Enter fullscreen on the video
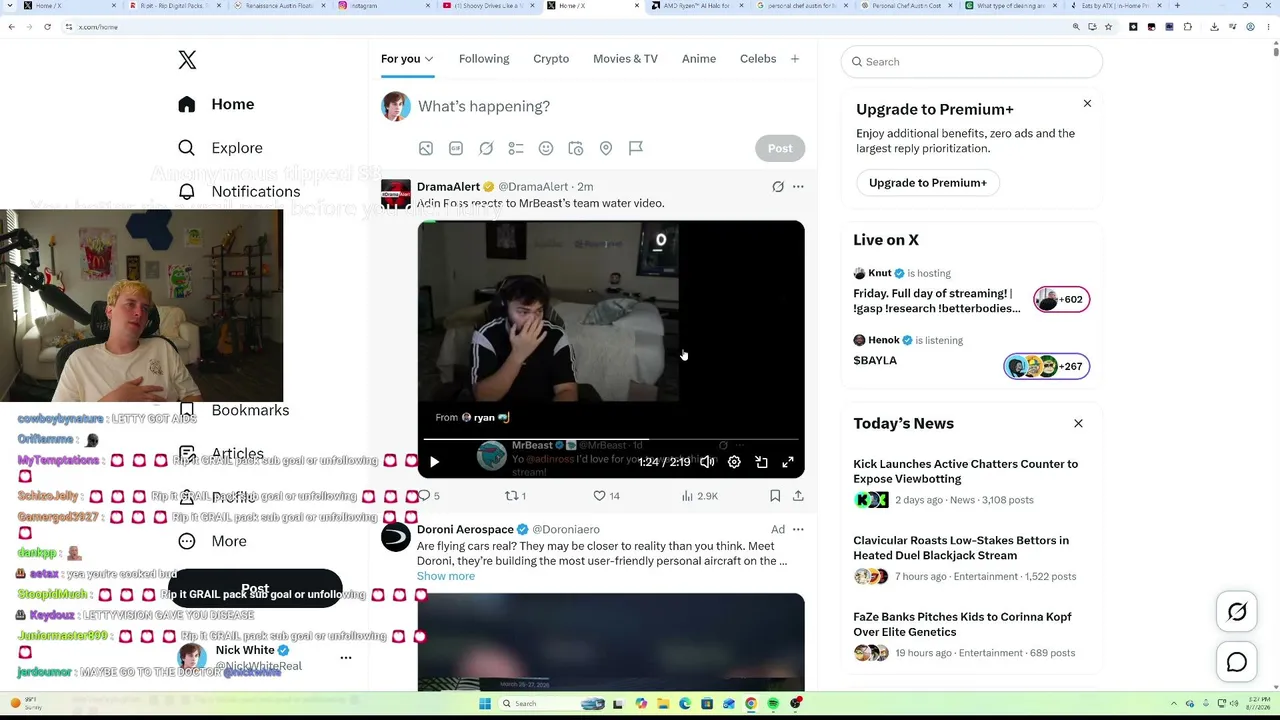 pyautogui.click(x=788, y=462)
